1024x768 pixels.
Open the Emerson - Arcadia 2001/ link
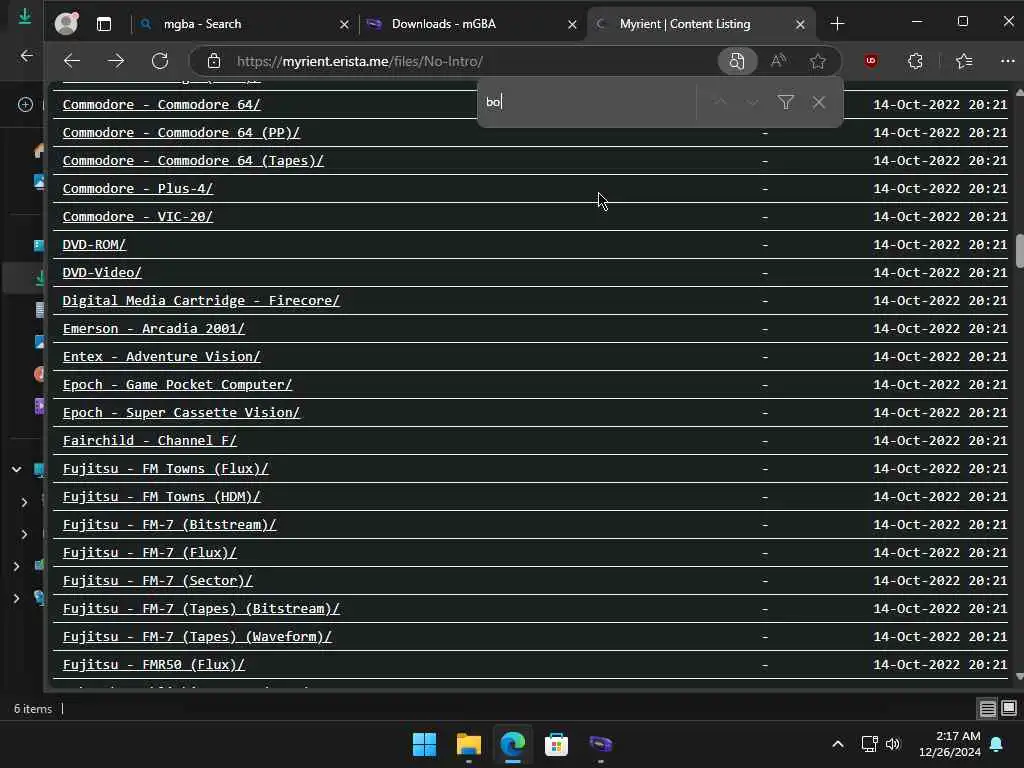click(x=153, y=329)
